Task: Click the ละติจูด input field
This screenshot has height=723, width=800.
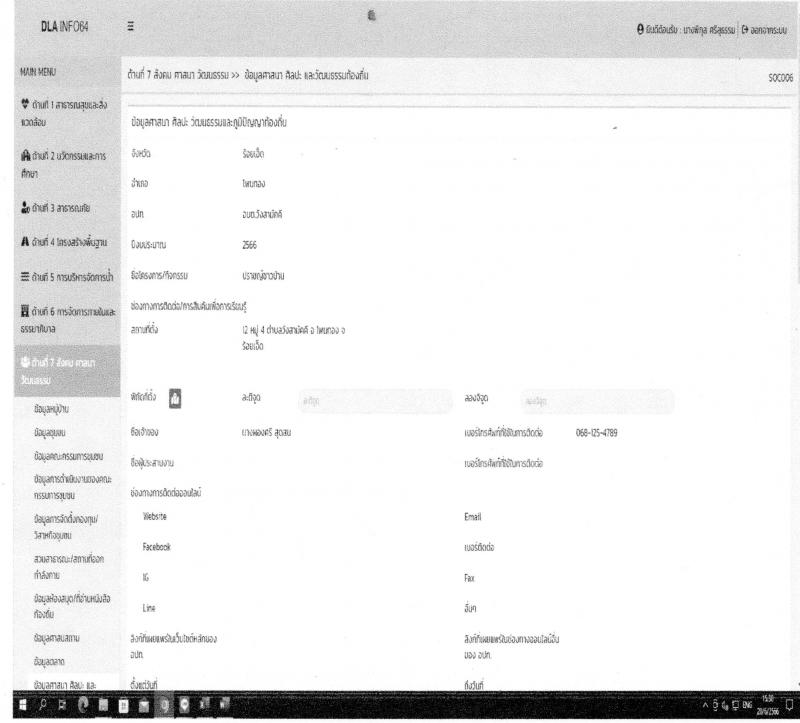Action: pyautogui.click(x=375, y=401)
